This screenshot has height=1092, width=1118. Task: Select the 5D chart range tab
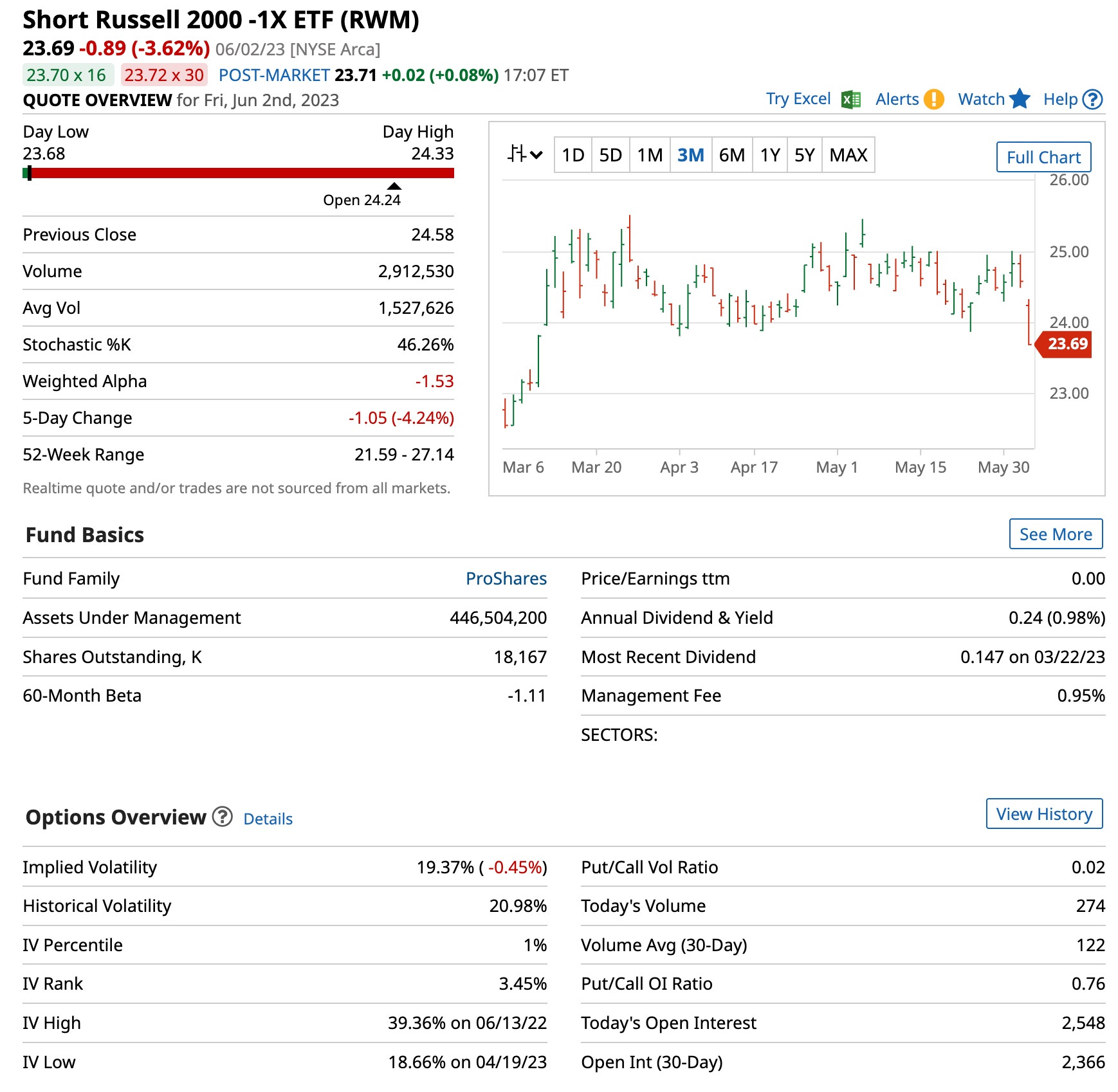tap(610, 155)
